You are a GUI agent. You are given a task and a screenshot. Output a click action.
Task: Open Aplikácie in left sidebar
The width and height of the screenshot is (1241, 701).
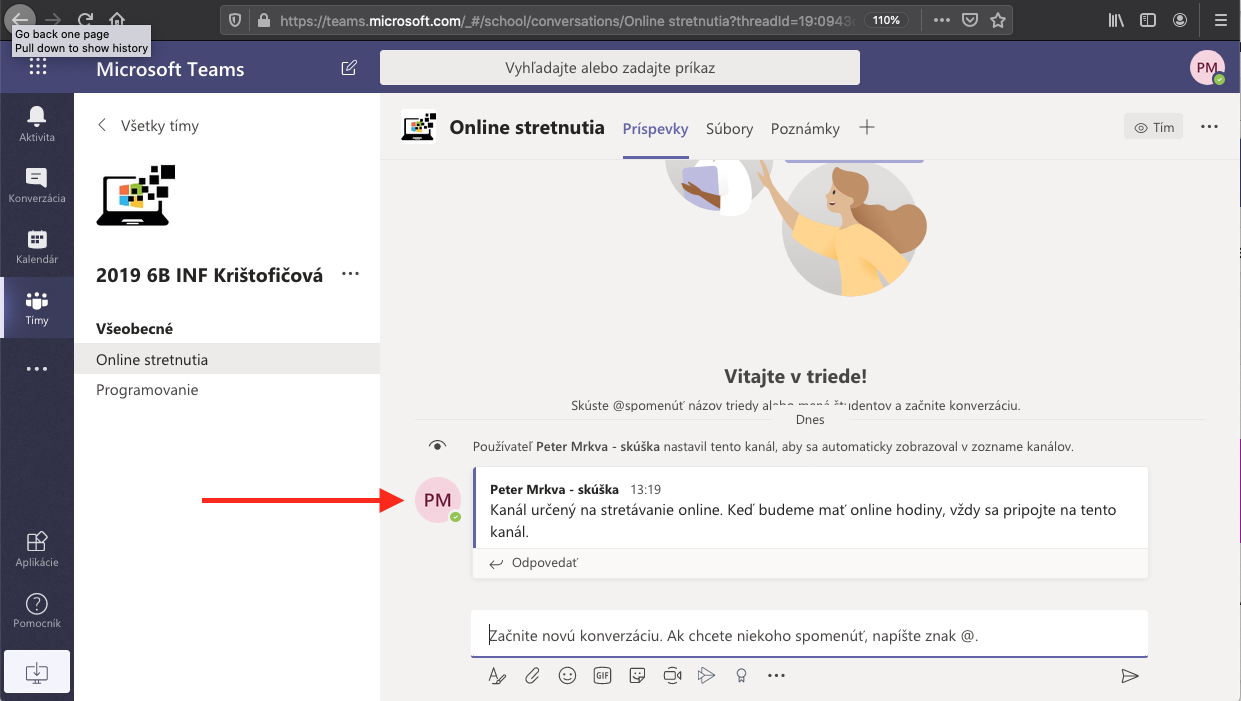(37, 549)
